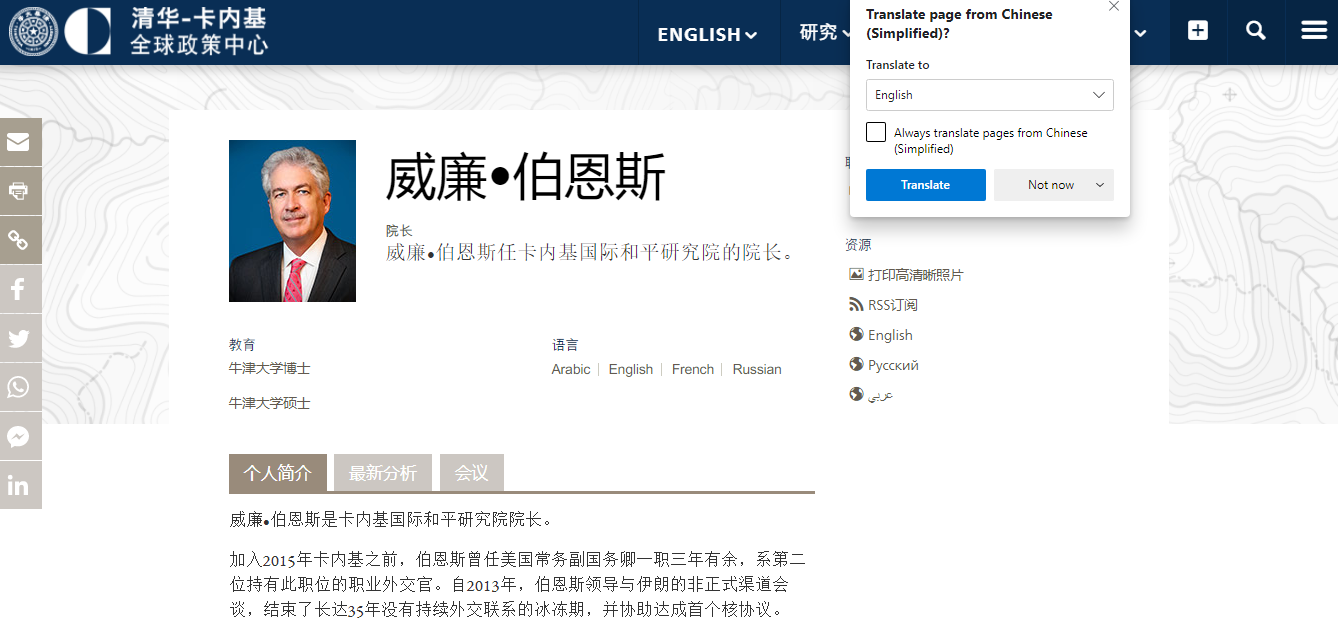This screenshot has height=629, width=1338.
Task: Open site search magnifier icon
Action: (x=1256, y=30)
